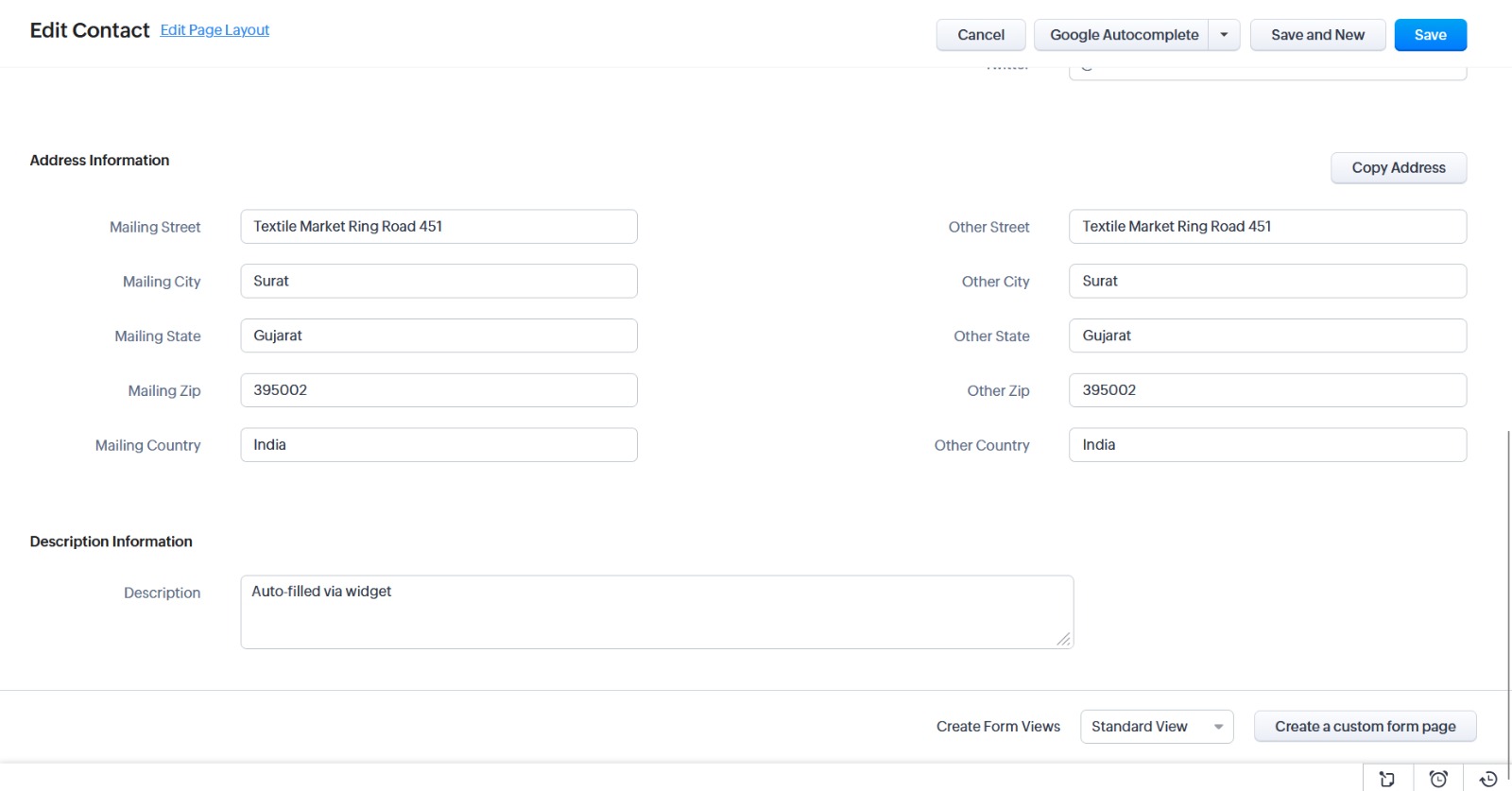The image size is (1512, 791).
Task: Focus the Other Country field
Action: [x=1266, y=445]
